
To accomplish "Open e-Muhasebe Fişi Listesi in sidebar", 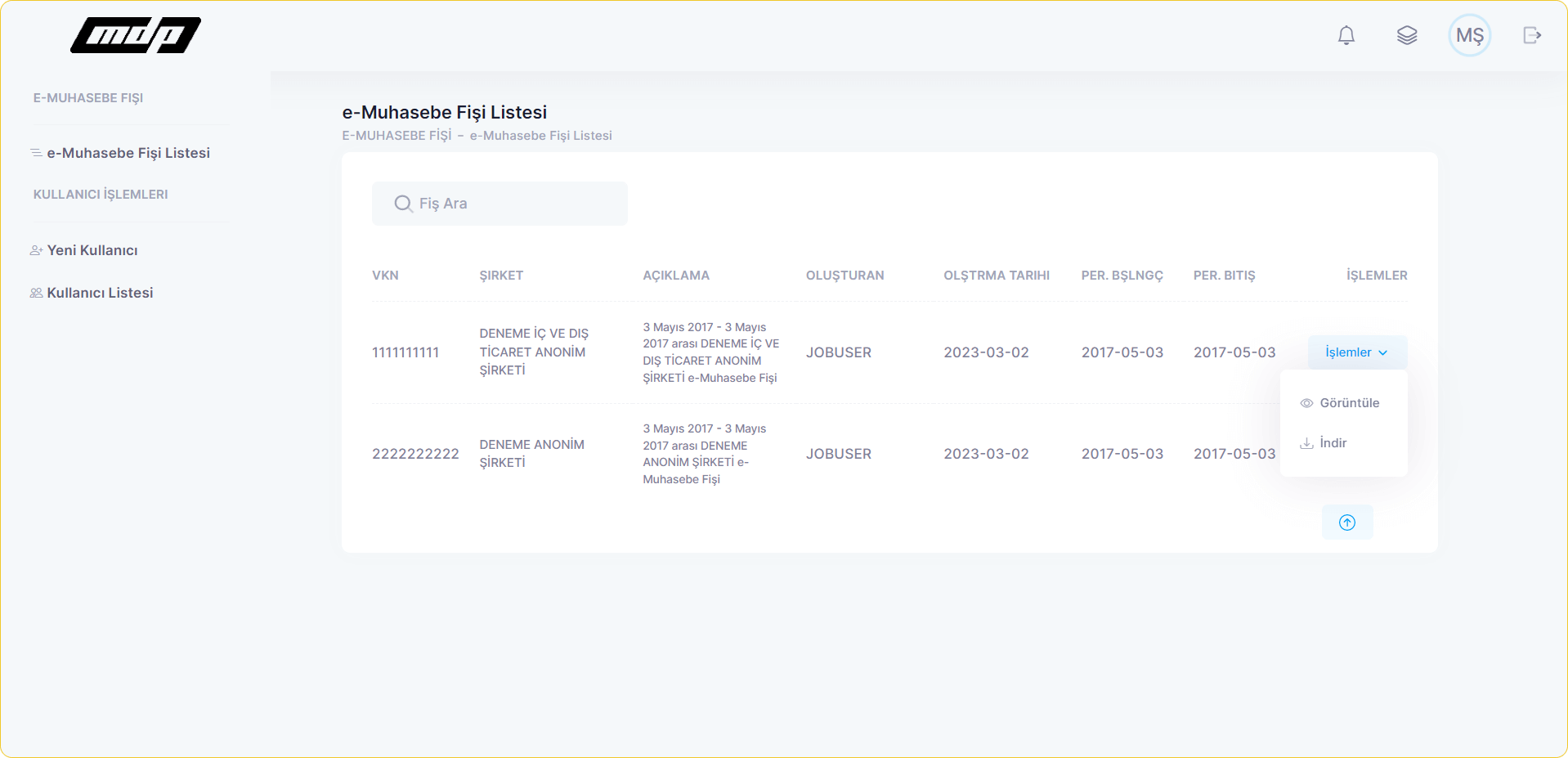I will pos(128,153).
